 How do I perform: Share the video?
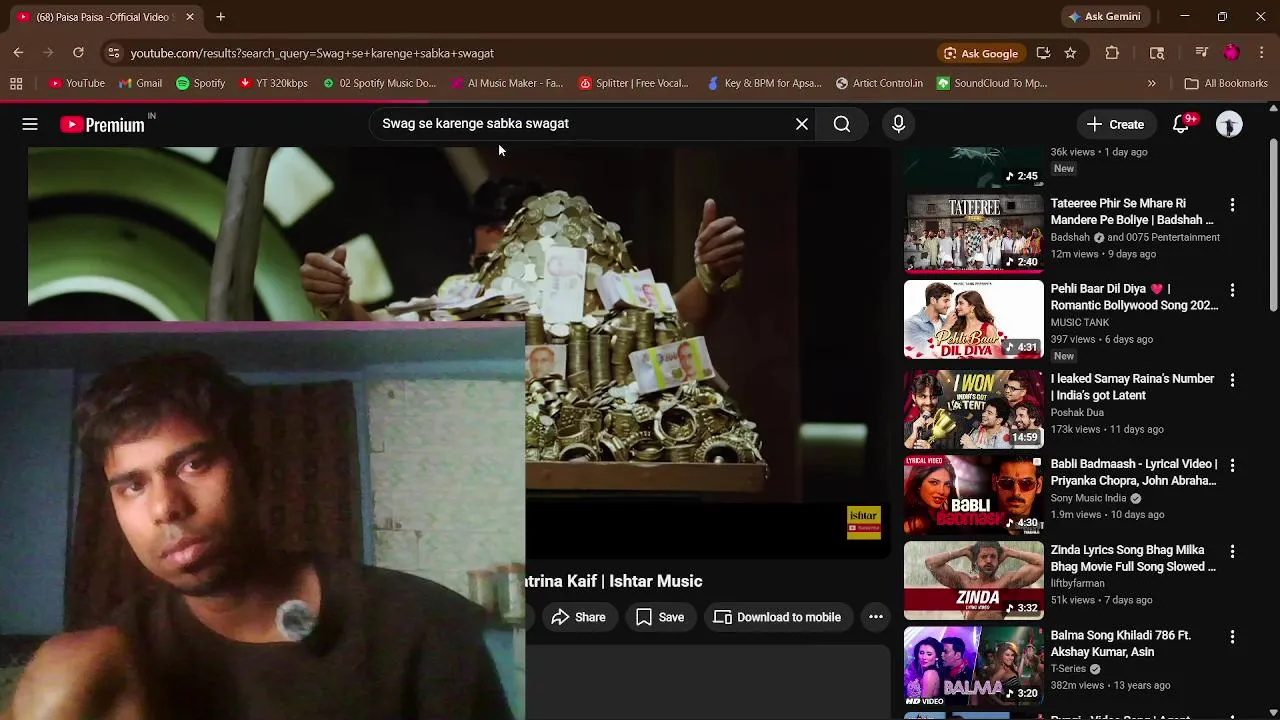click(x=579, y=617)
